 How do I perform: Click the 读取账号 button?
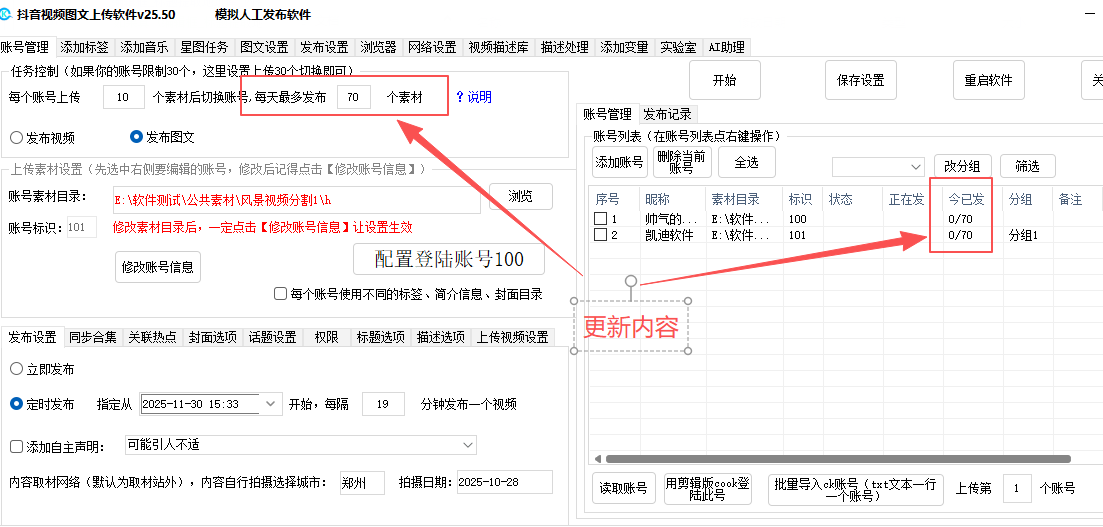(624, 488)
